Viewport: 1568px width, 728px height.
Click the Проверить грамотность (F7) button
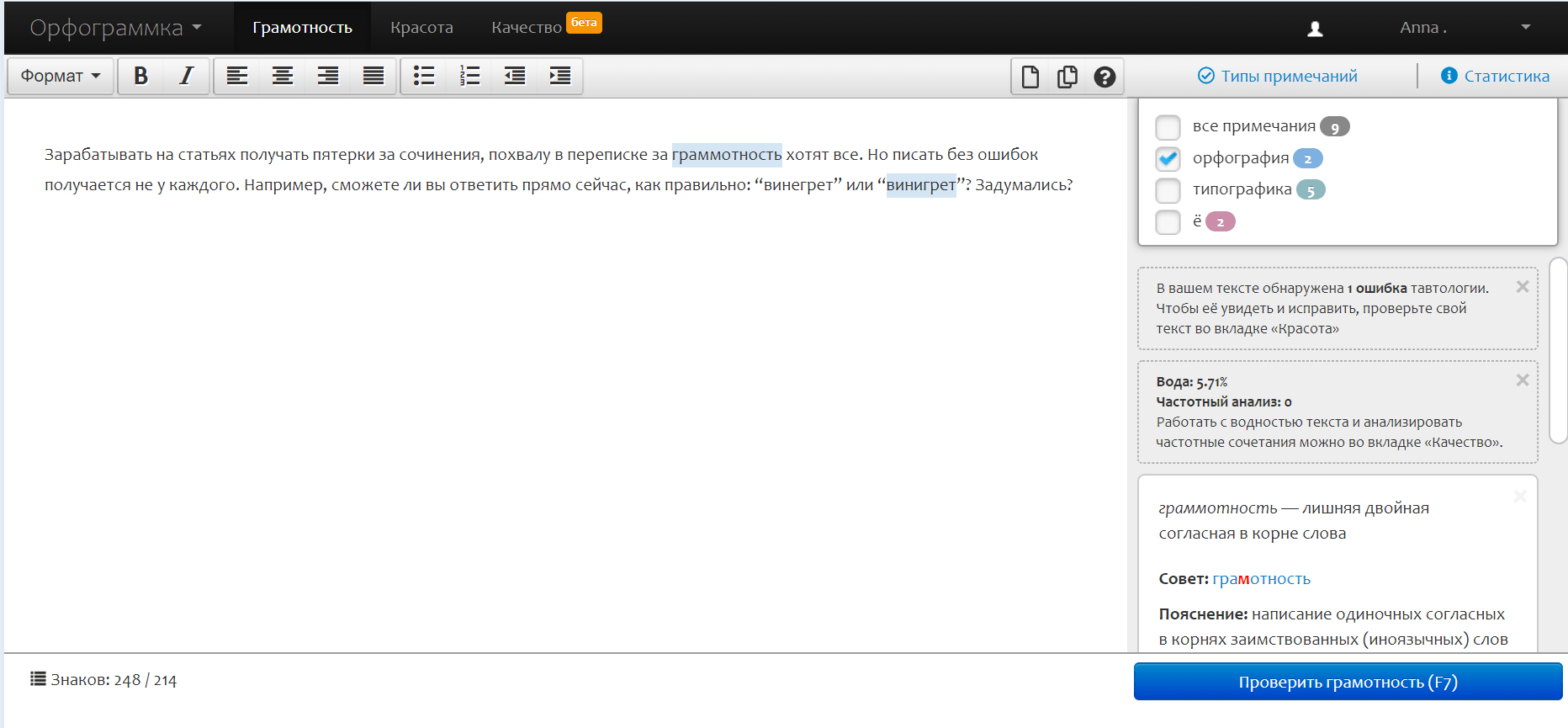pyautogui.click(x=1348, y=682)
